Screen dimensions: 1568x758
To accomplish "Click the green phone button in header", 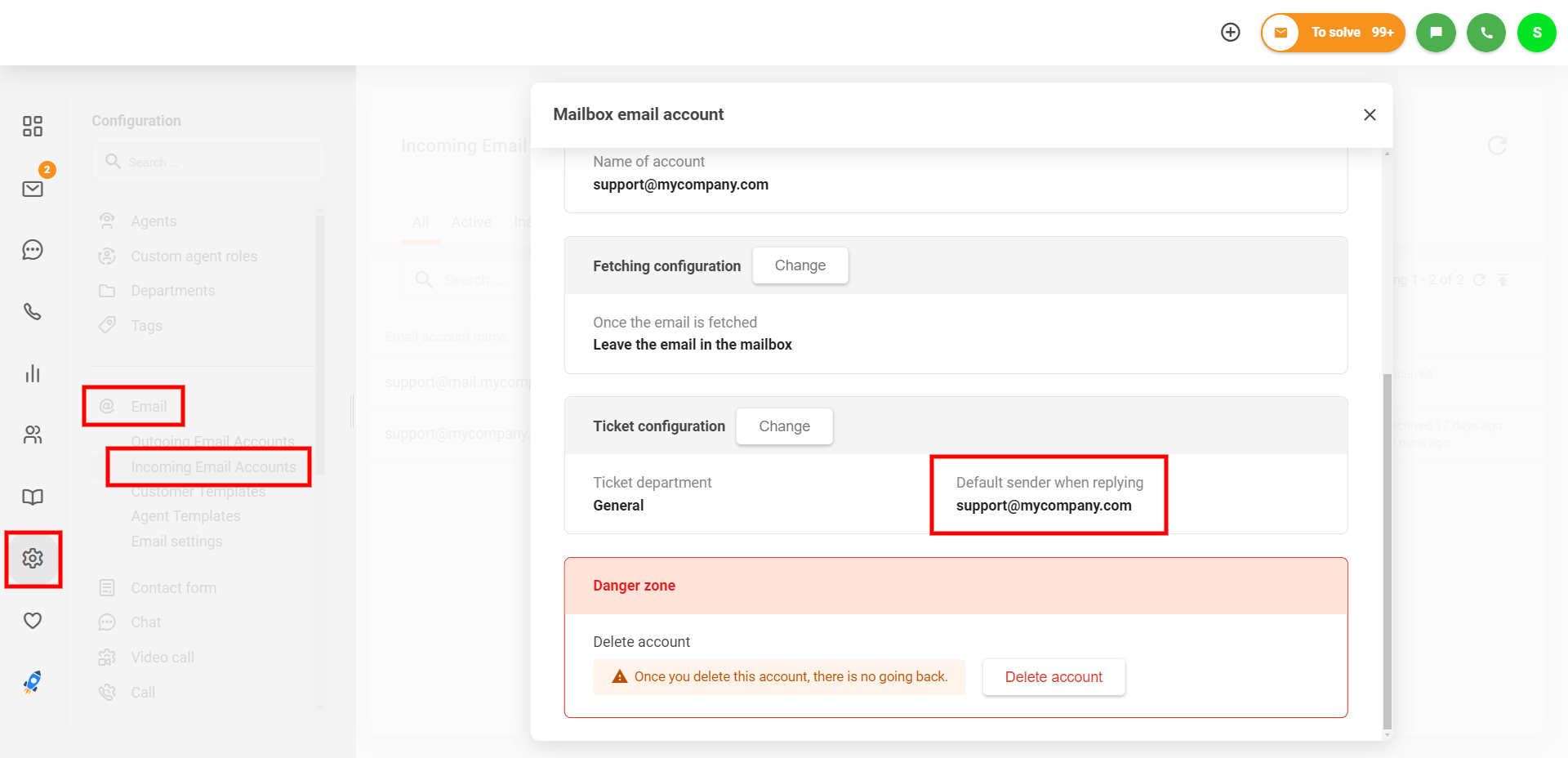I will point(1486,33).
